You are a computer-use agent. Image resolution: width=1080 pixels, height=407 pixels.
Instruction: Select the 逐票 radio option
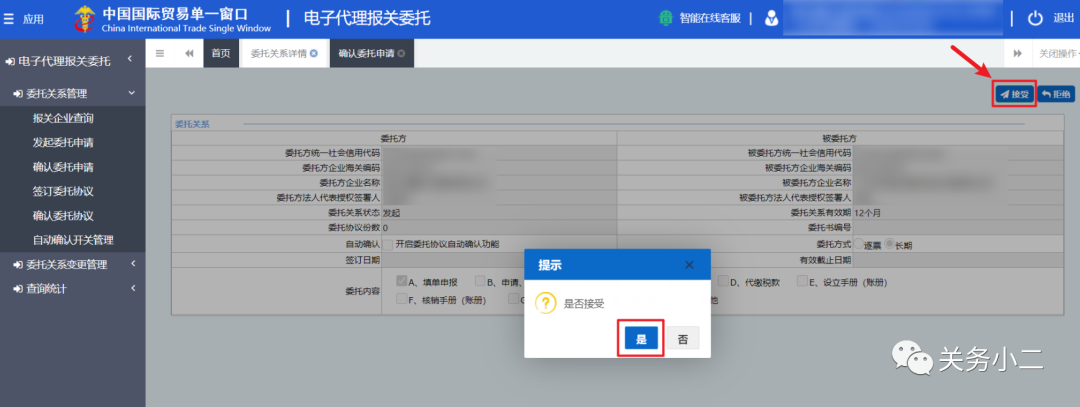859,244
